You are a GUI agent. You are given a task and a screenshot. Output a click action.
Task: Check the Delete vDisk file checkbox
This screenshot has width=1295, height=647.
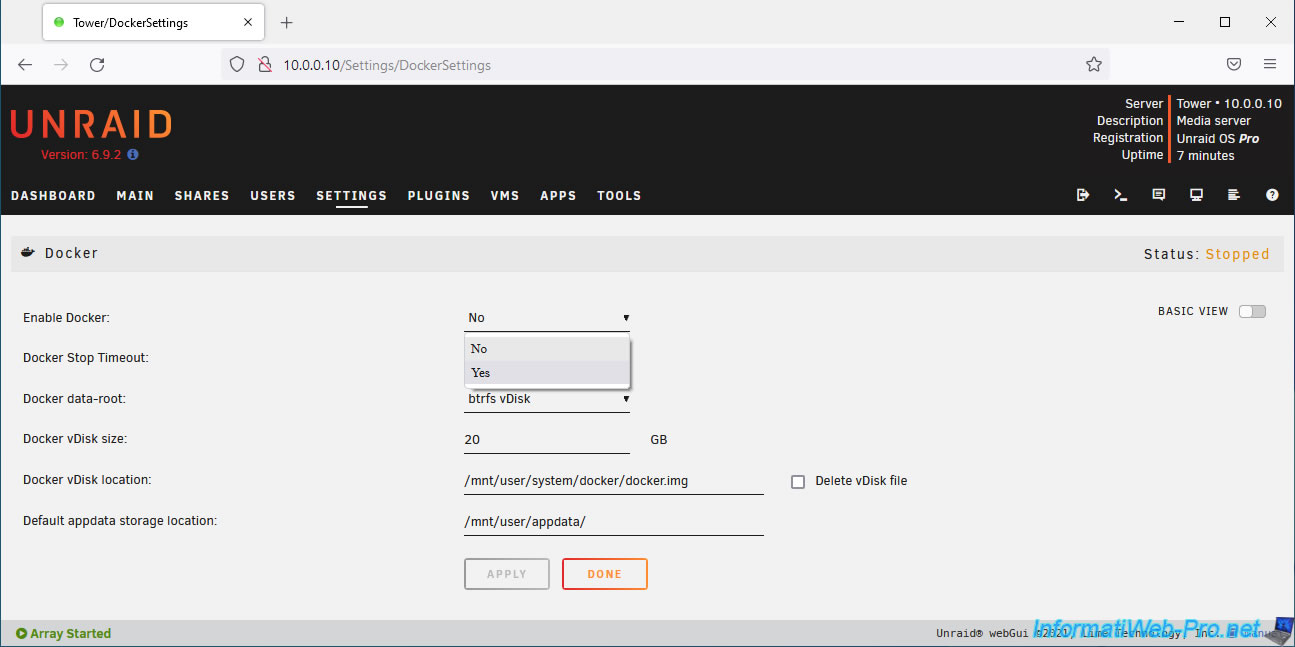pos(798,481)
